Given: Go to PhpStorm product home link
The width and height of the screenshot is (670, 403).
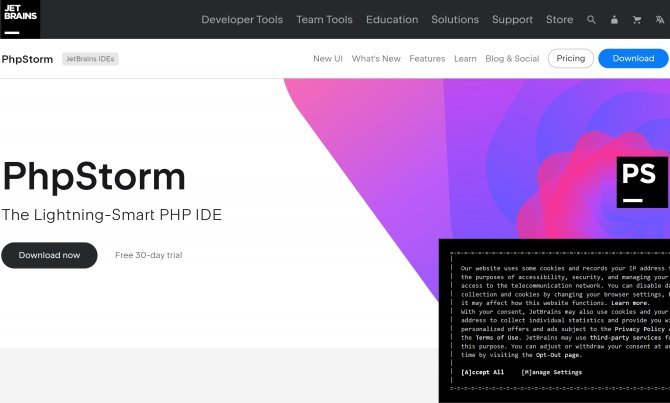Looking at the screenshot, I should 27,59.
